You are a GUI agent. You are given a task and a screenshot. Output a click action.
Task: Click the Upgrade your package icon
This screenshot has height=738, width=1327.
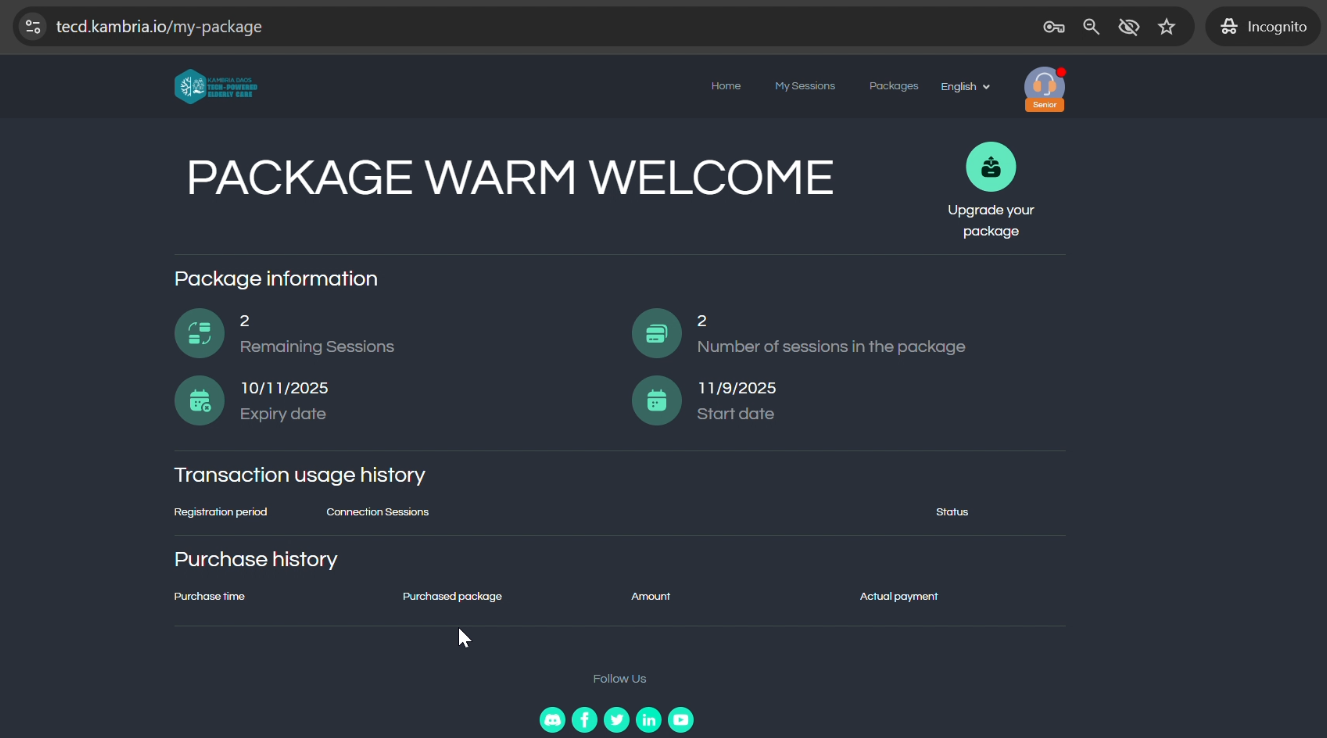[x=990, y=167]
